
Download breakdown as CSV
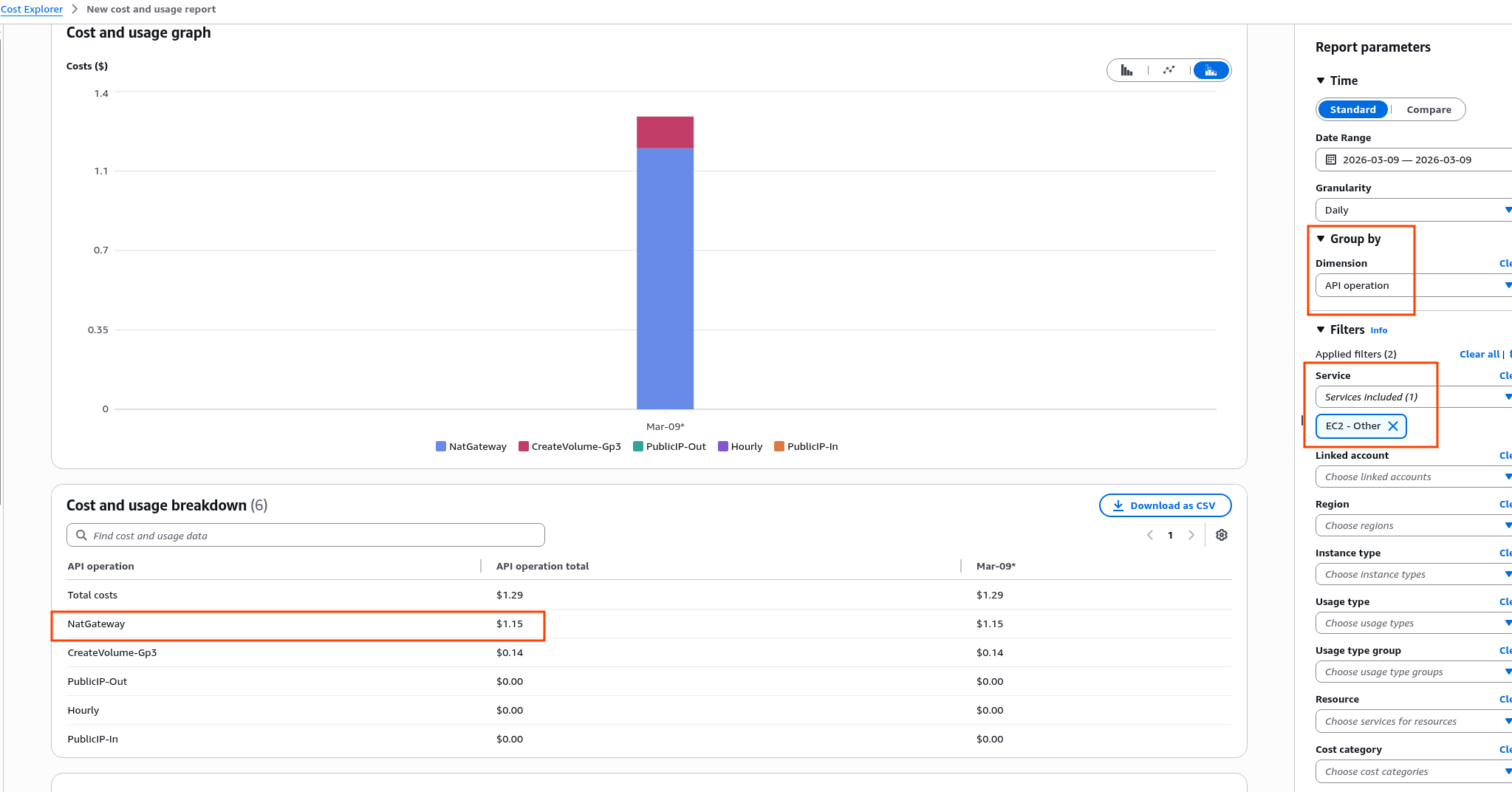coord(1165,505)
